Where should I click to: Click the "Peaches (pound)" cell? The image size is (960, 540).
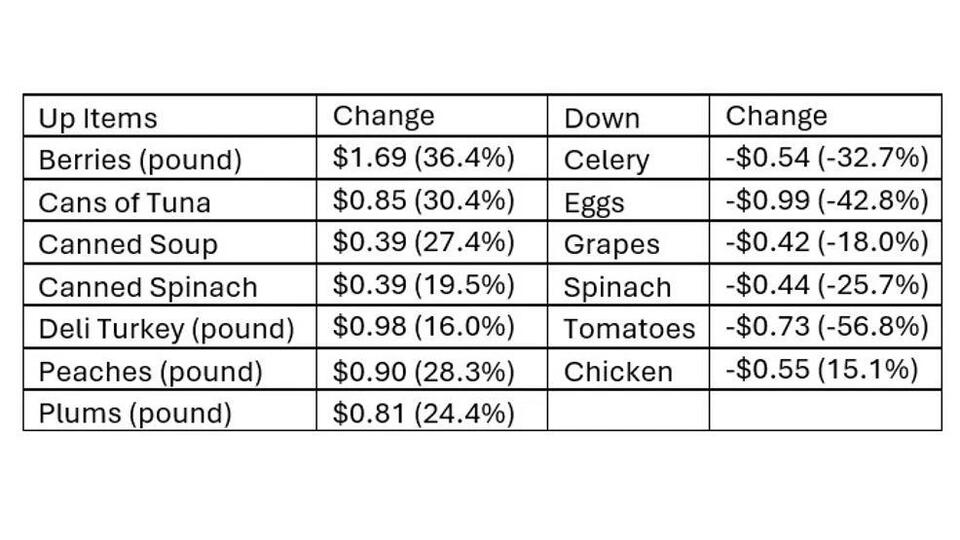150,372
